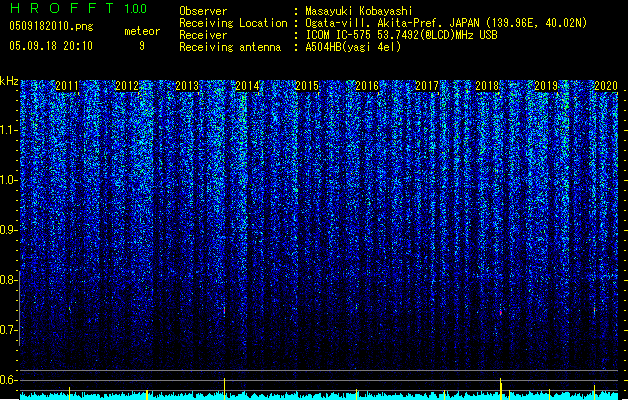629x400 pixels.
Task: Select the Ogata-vill. Akita-Pref. JAPAN location text
Action: (x=446, y=23)
